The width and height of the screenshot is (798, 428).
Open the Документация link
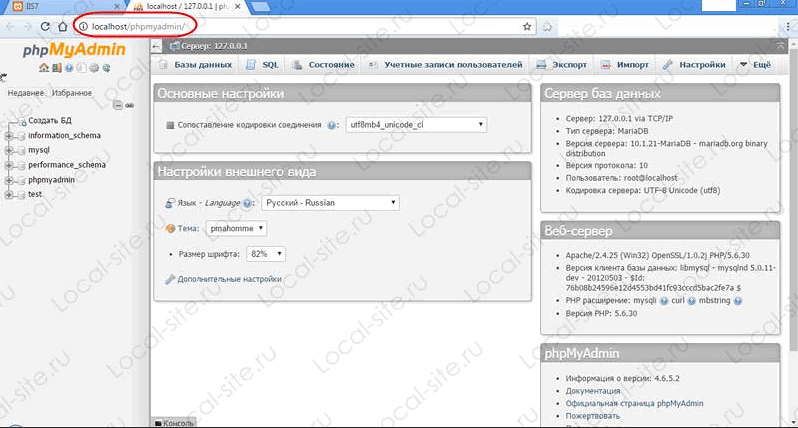tap(593, 391)
